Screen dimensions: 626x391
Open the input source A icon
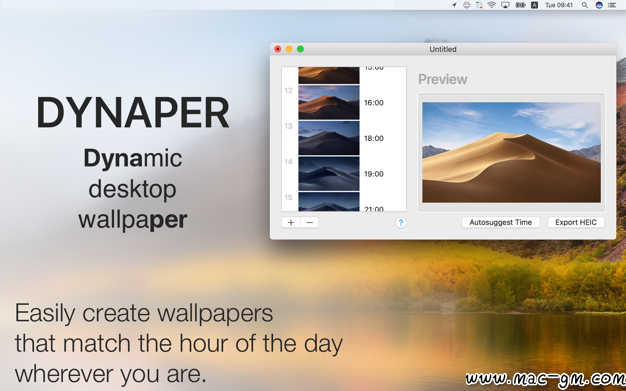point(534,5)
